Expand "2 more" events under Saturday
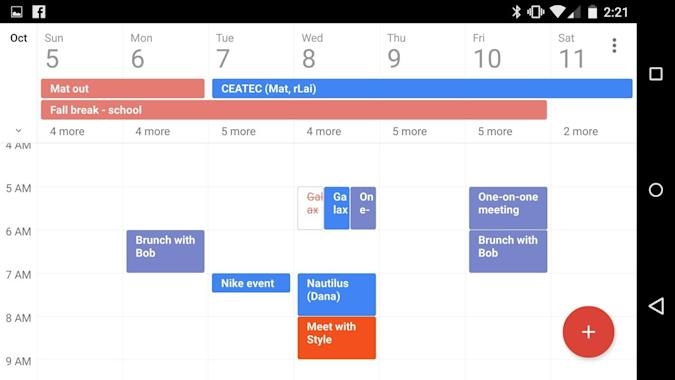This screenshot has width=675, height=380. tap(581, 131)
